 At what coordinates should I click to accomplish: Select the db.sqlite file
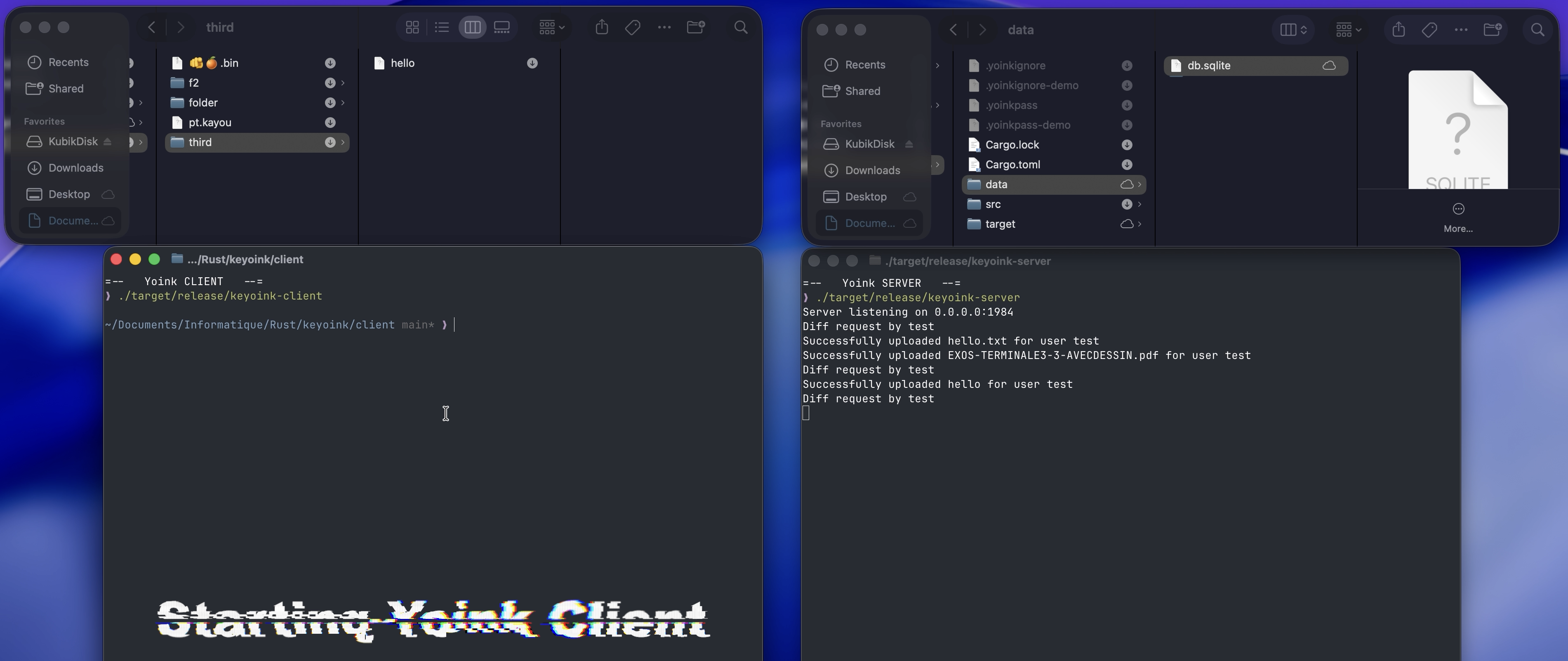1209,66
